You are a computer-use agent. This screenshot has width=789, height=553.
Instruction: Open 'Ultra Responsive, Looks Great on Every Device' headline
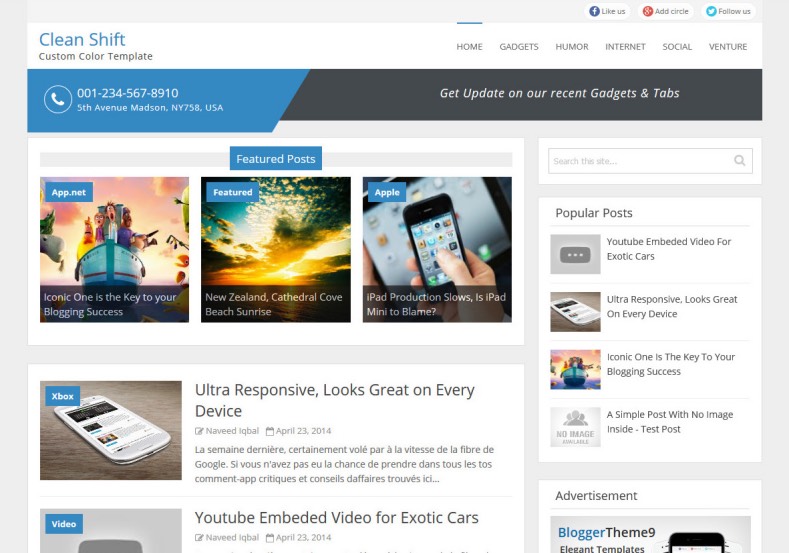click(335, 401)
